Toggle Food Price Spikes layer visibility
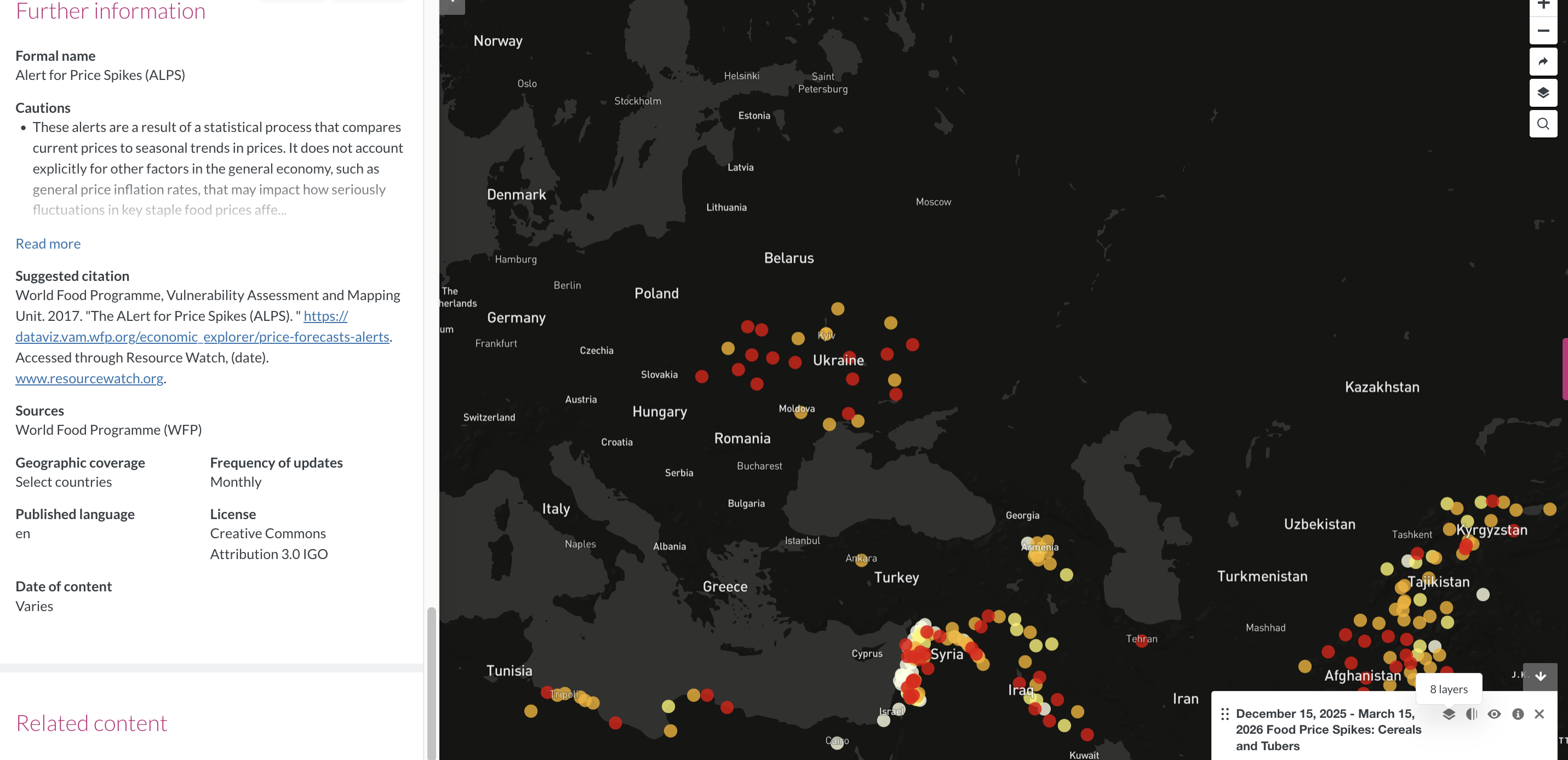The image size is (1568, 760). (x=1495, y=714)
